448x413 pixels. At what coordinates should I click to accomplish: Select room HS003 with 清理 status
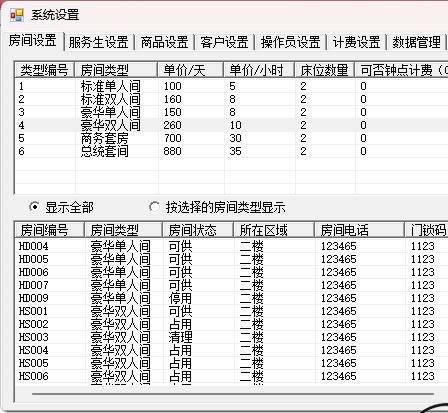pos(231,337)
